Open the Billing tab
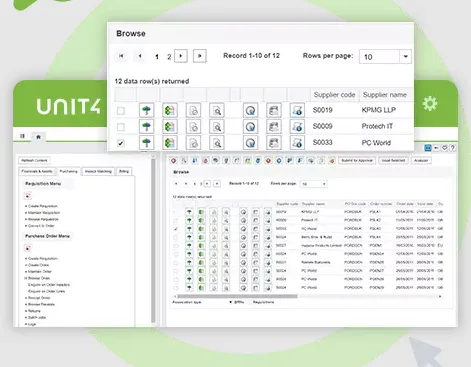Screen dimensions: 471x367 124,171
